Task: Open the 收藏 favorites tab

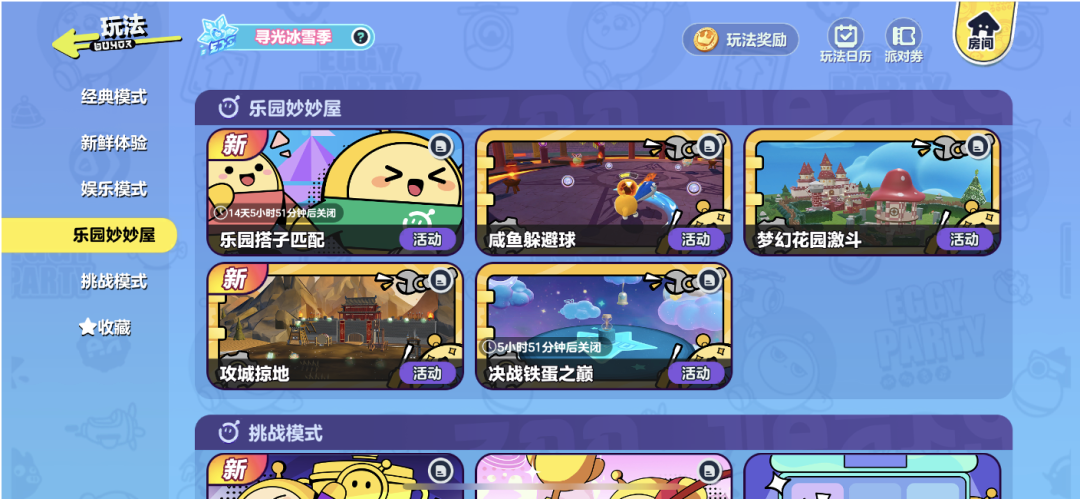Action: click(105, 327)
